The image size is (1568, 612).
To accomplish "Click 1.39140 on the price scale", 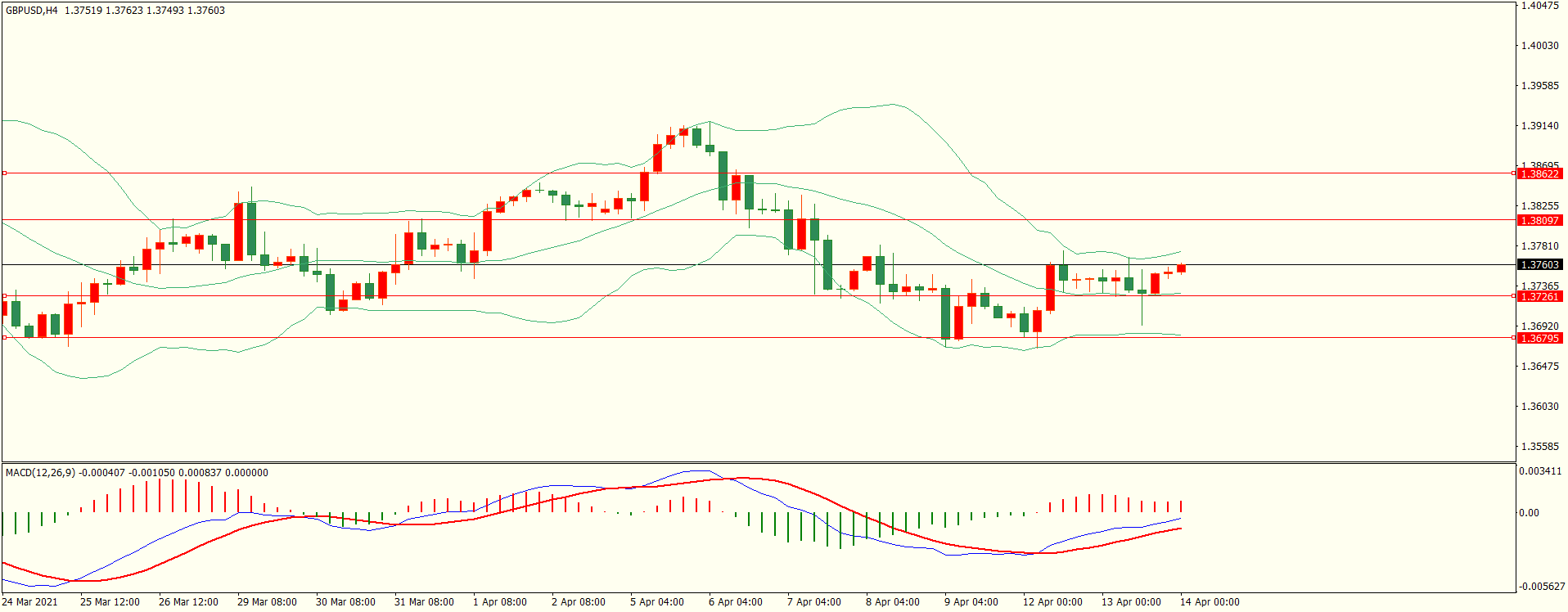I will pyautogui.click(x=1539, y=126).
